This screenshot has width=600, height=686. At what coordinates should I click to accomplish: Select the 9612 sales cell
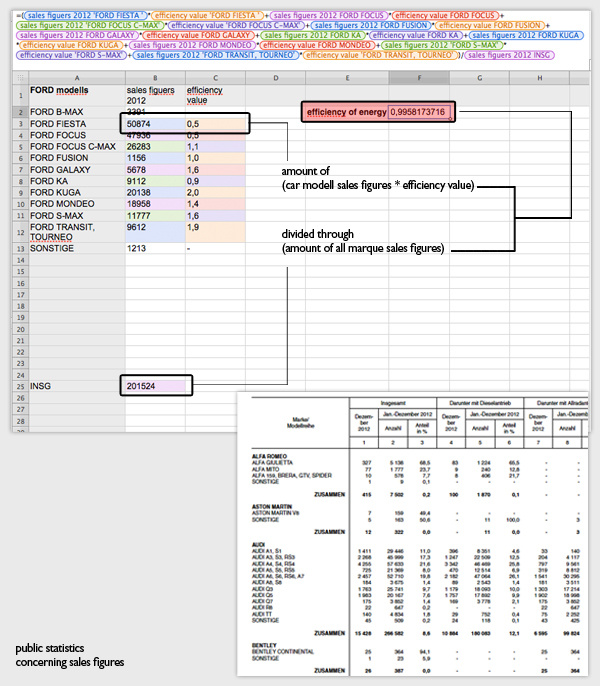(155, 232)
